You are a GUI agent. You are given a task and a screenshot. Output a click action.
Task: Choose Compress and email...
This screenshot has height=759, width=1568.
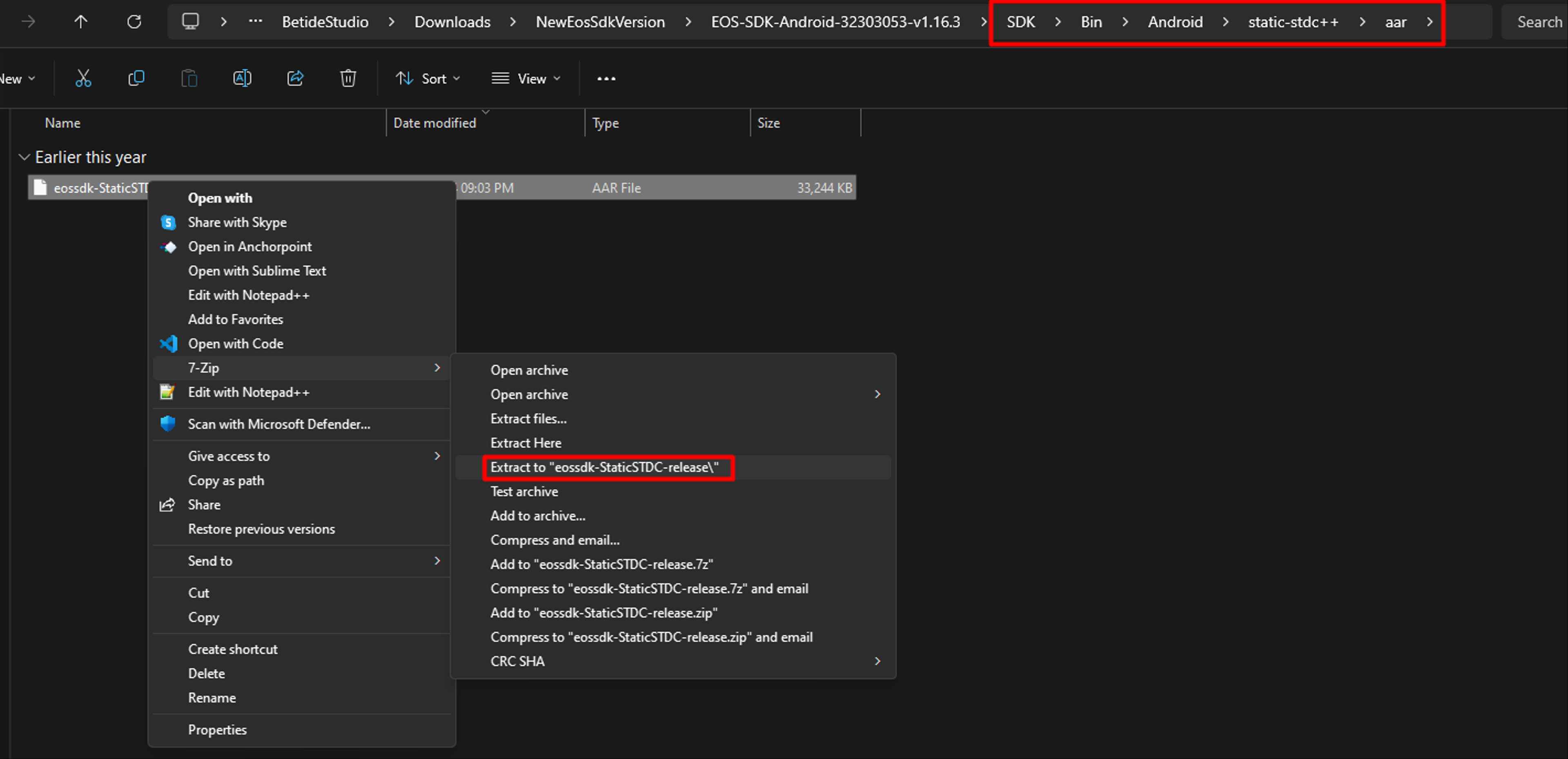(673, 541)
